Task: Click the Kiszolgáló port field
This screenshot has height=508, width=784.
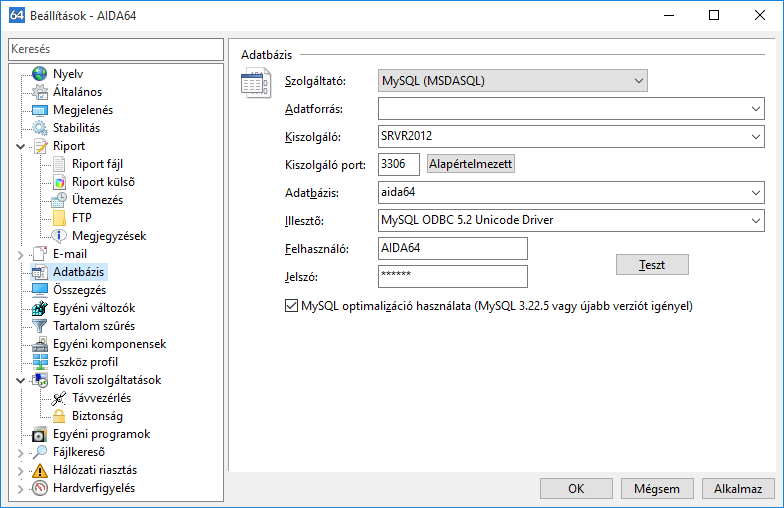Action: 398,164
